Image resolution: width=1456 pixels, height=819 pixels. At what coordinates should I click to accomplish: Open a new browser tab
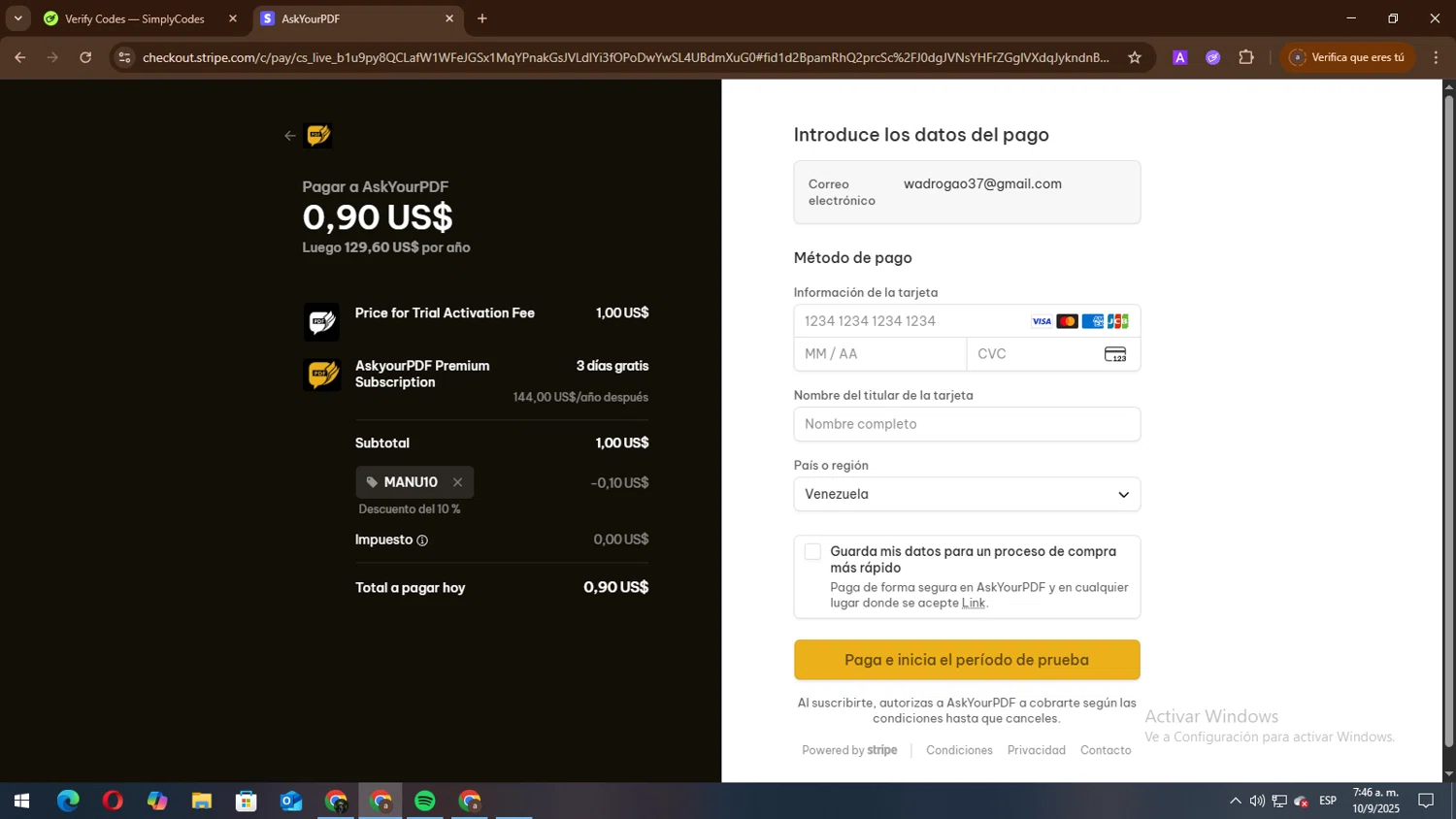tap(482, 18)
